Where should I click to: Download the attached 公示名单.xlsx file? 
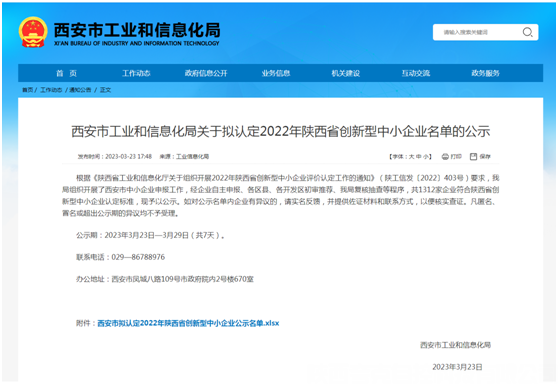pyautogui.click(x=188, y=323)
